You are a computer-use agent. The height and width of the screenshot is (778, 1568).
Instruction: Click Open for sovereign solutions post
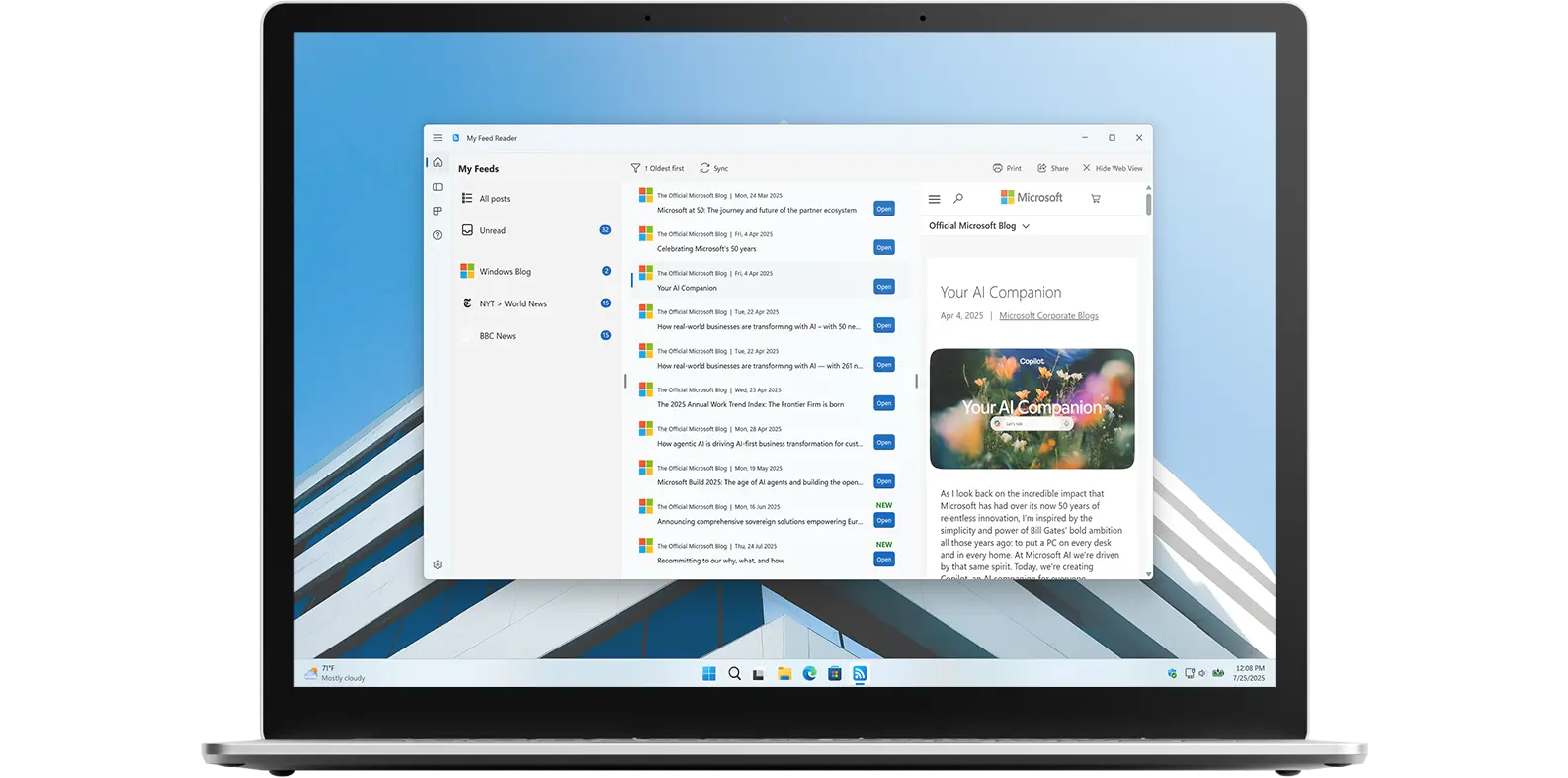[x=884, y=520]
